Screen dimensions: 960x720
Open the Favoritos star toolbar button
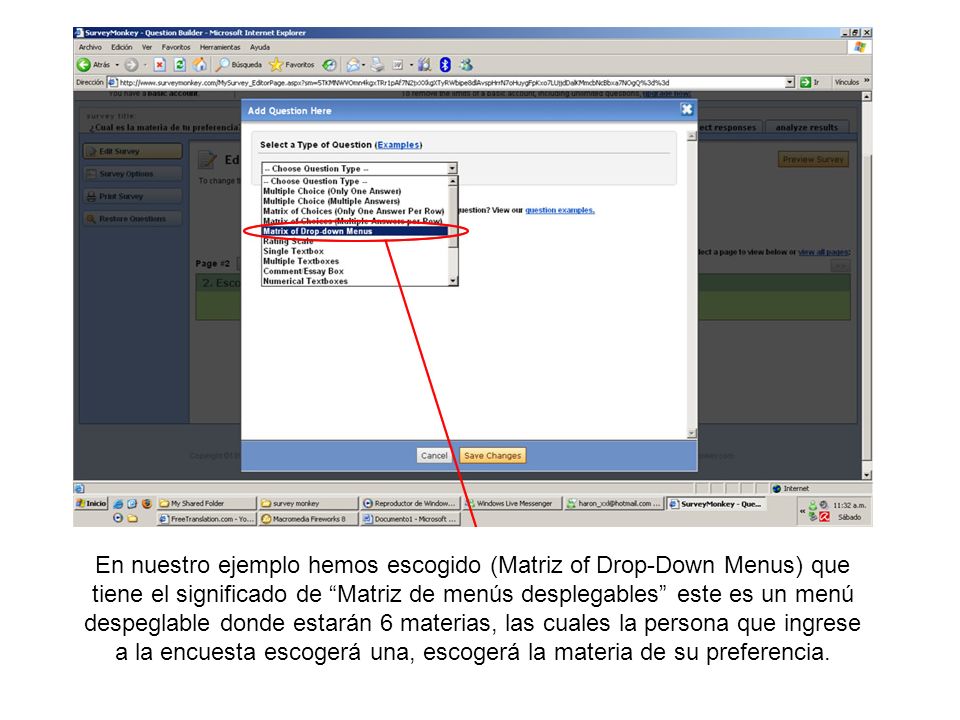pos(292,64)
